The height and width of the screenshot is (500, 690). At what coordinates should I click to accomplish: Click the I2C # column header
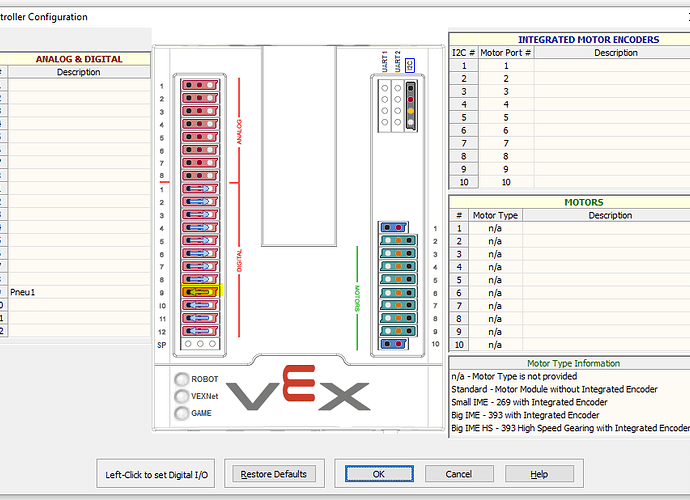point(464,53)
